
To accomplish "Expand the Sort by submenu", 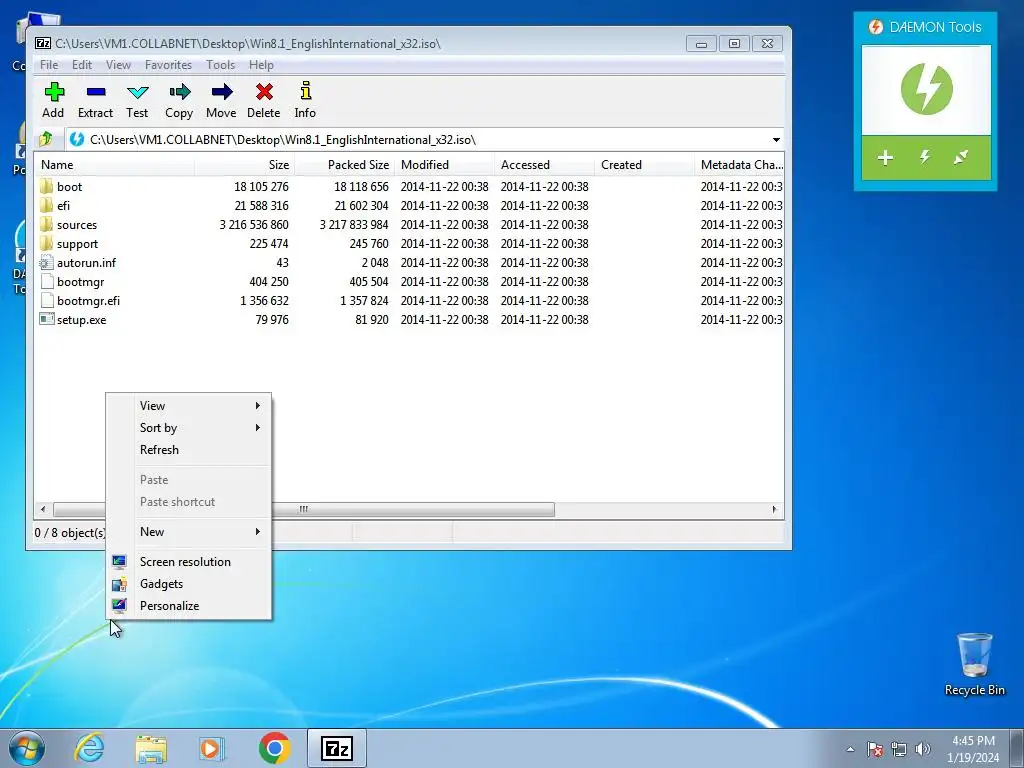I will 189,428.
